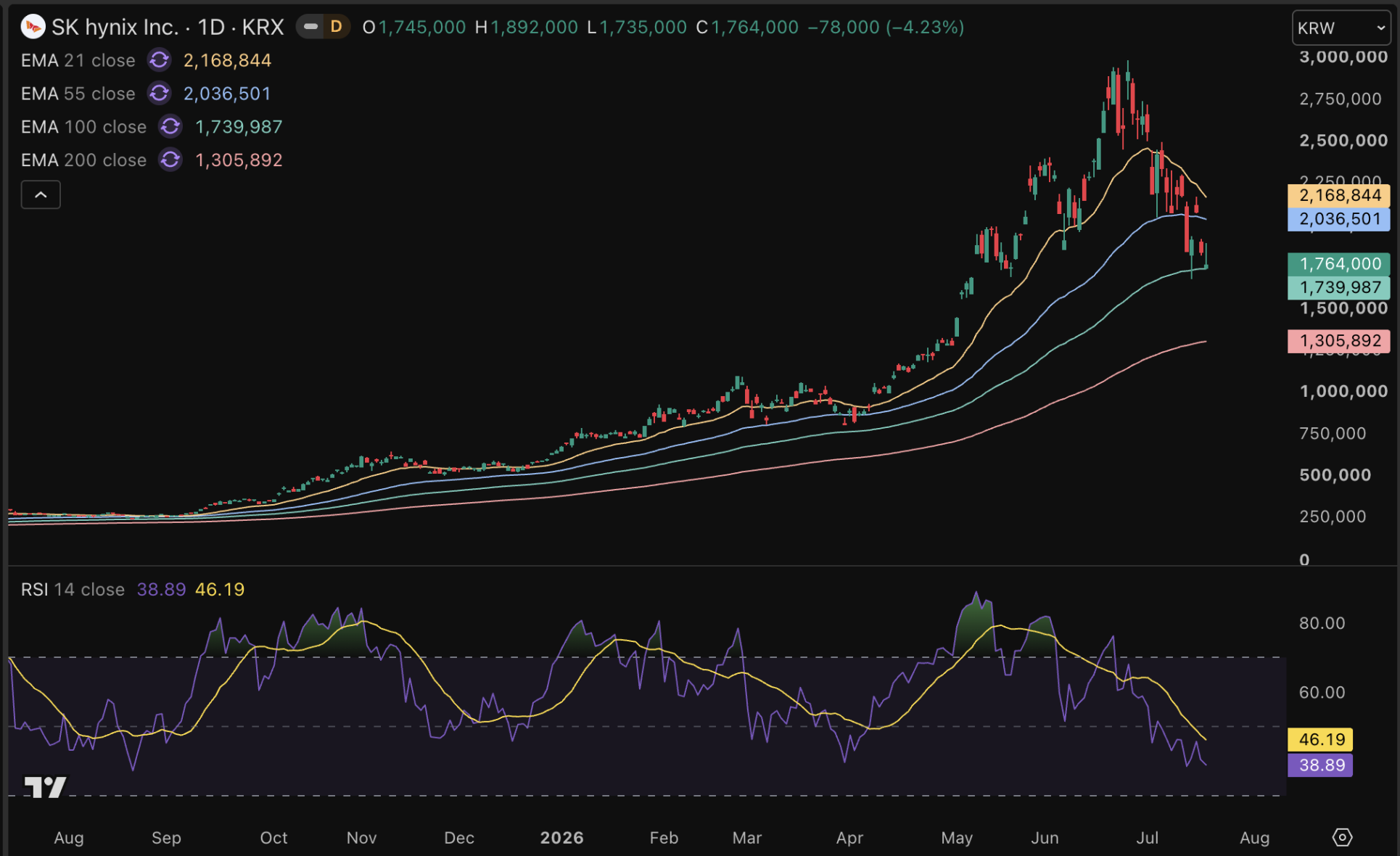
Task: Click the 1,764,000 current price label
Action: point(1339,264)
